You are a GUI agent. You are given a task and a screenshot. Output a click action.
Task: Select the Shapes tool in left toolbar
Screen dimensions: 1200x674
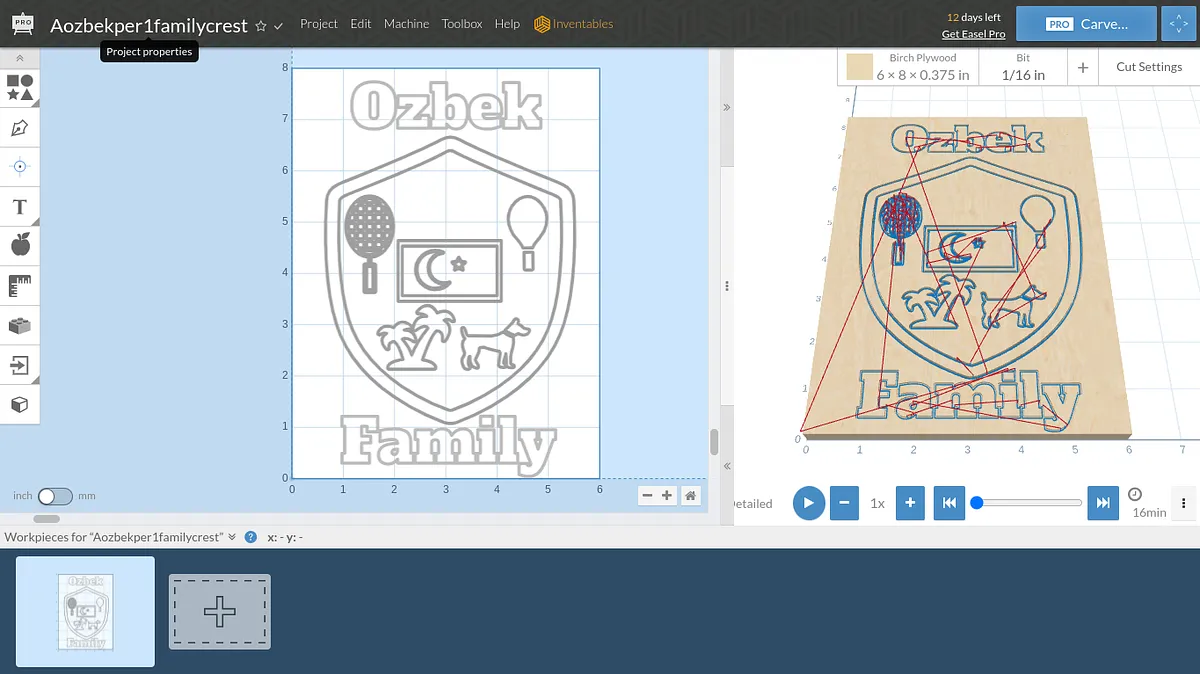pyautogui.click(x=19, y=87)
